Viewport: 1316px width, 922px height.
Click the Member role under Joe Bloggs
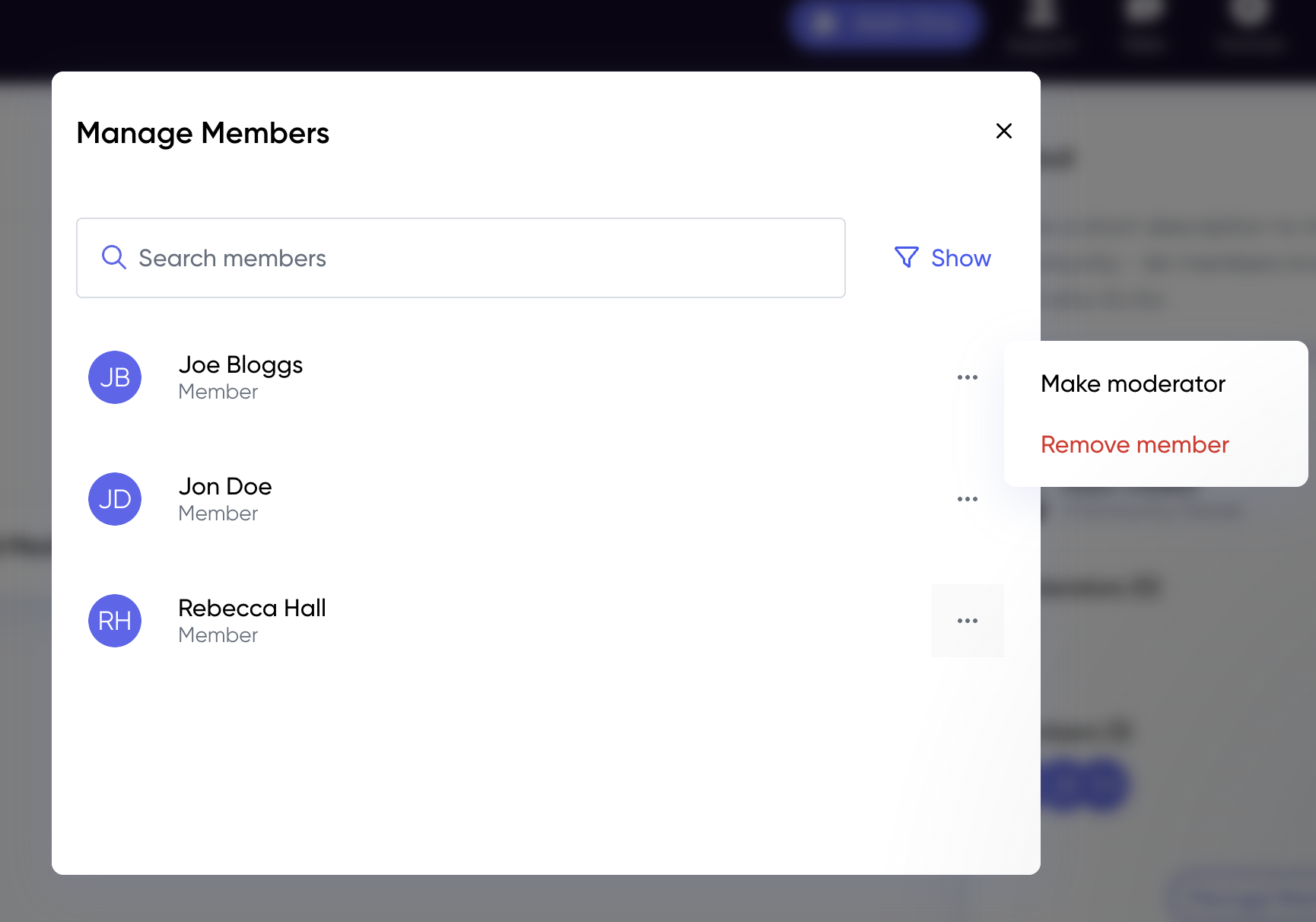tap(218, 392)
